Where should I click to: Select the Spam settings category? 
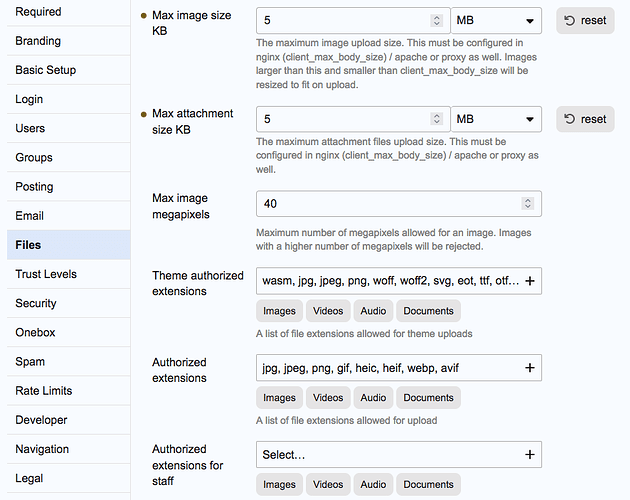point(68,362)
